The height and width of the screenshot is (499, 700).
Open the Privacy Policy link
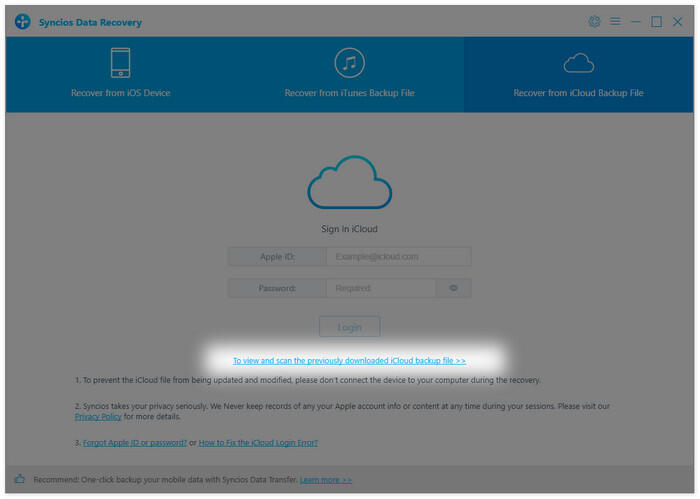tap(98, 416)
